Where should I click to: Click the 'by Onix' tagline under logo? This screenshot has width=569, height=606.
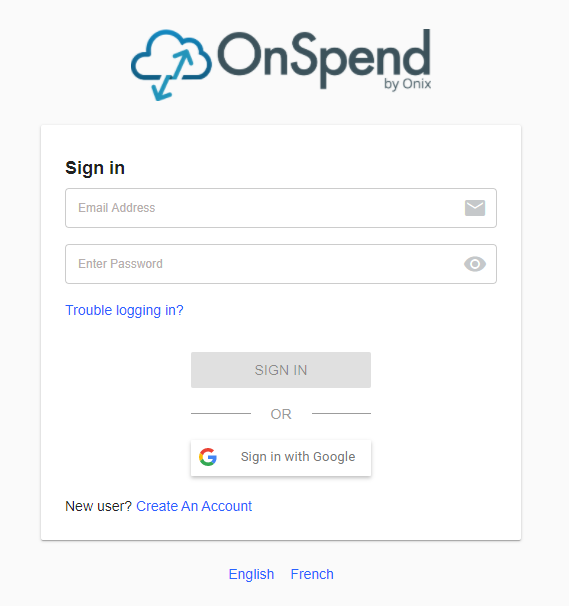click(x=407, y=84)
